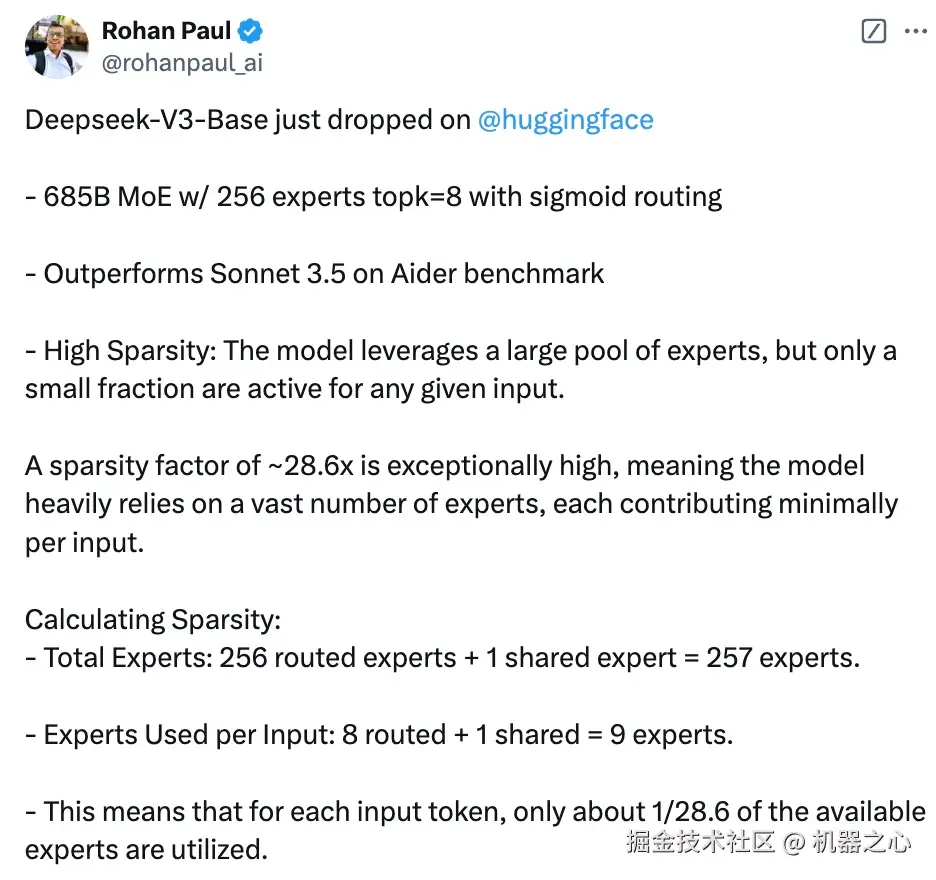Image resolution: width=936 pixels, height=880 pixels.
Task: Open the three-dot more options menu
Action: (x=915, y=31)
